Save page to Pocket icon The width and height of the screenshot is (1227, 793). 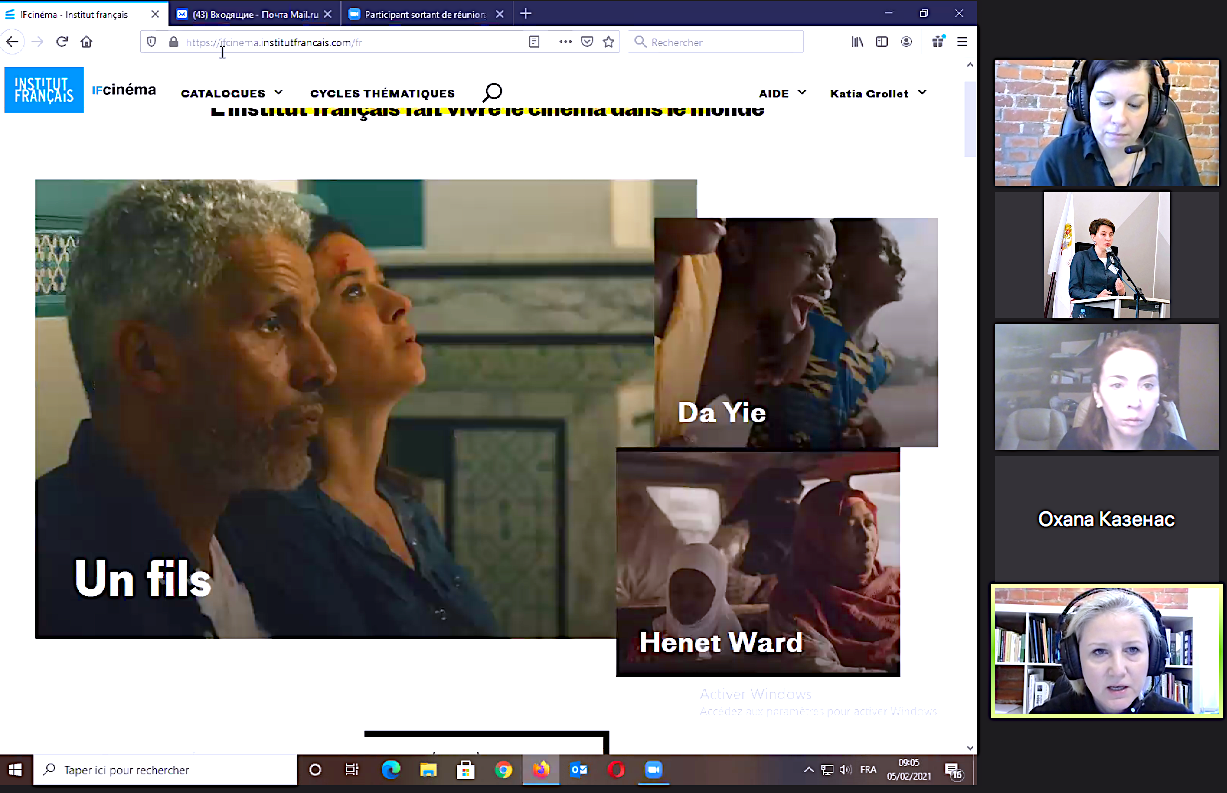[587, 42]
